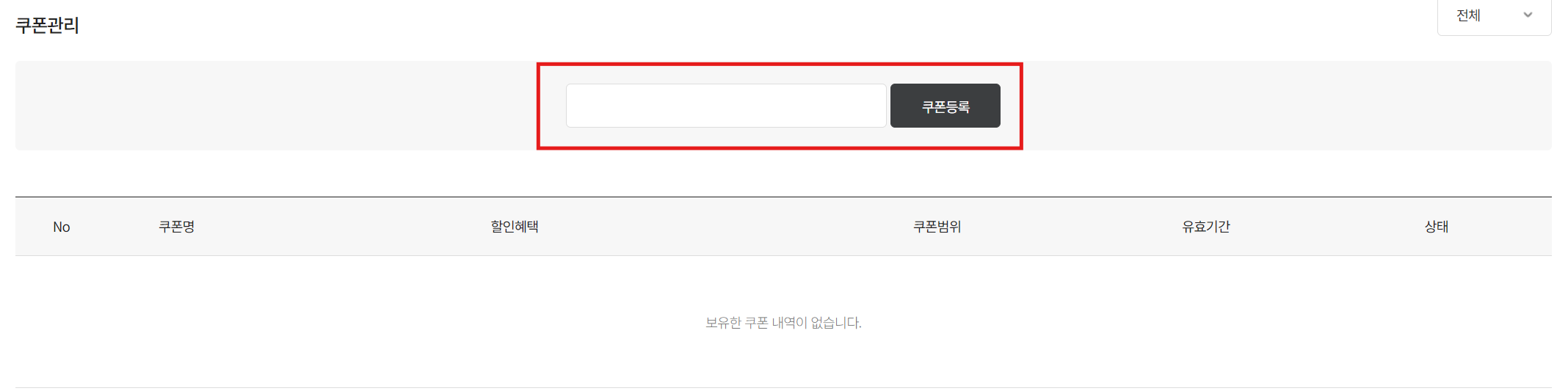
Task: Click the 상태 column header
Action: (1437, 227)
